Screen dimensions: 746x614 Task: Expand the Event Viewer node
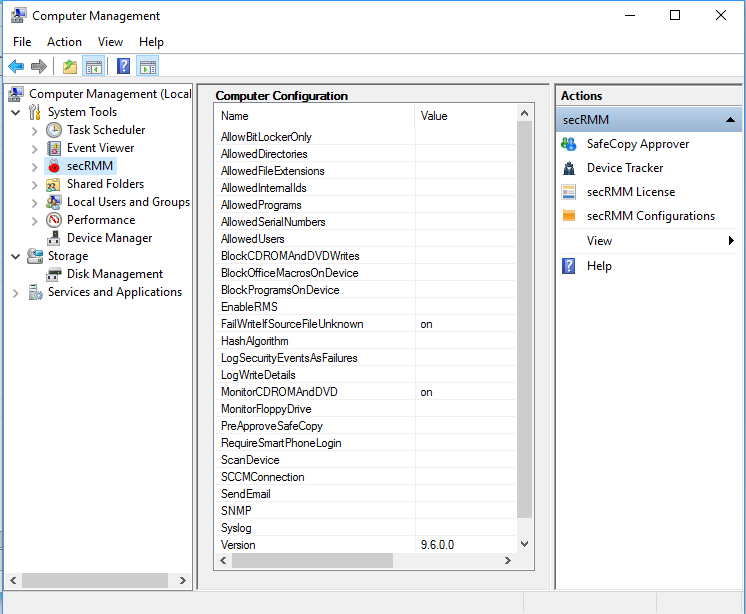click(34, 149)
